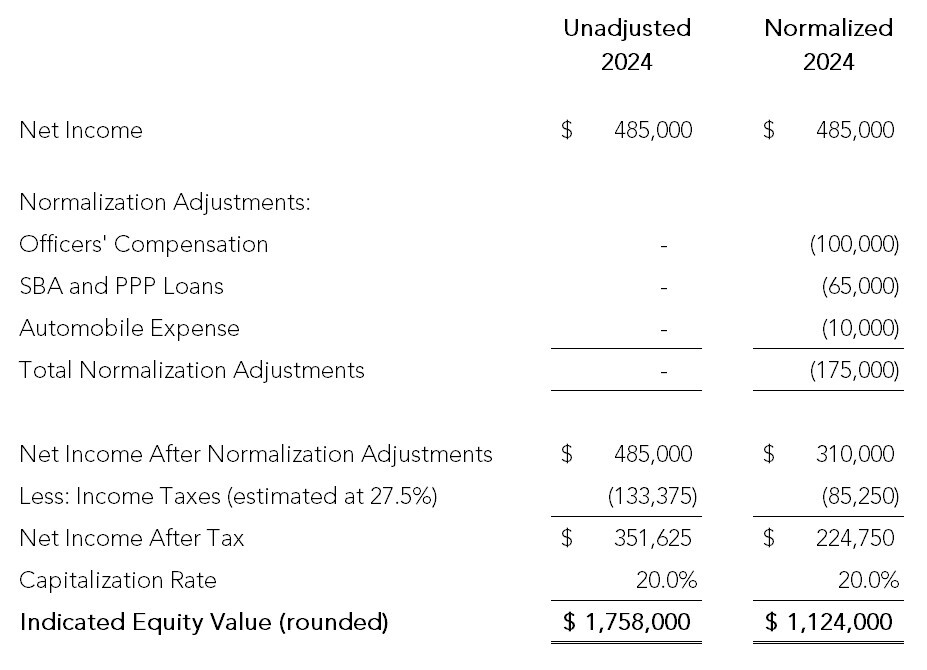Select the SBA and PPP Loans label
This screenshot has width=927, height=670.
[121, 286]
